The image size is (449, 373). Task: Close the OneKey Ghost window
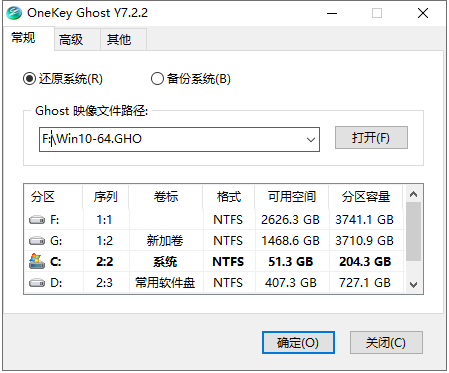coord(423,13)
